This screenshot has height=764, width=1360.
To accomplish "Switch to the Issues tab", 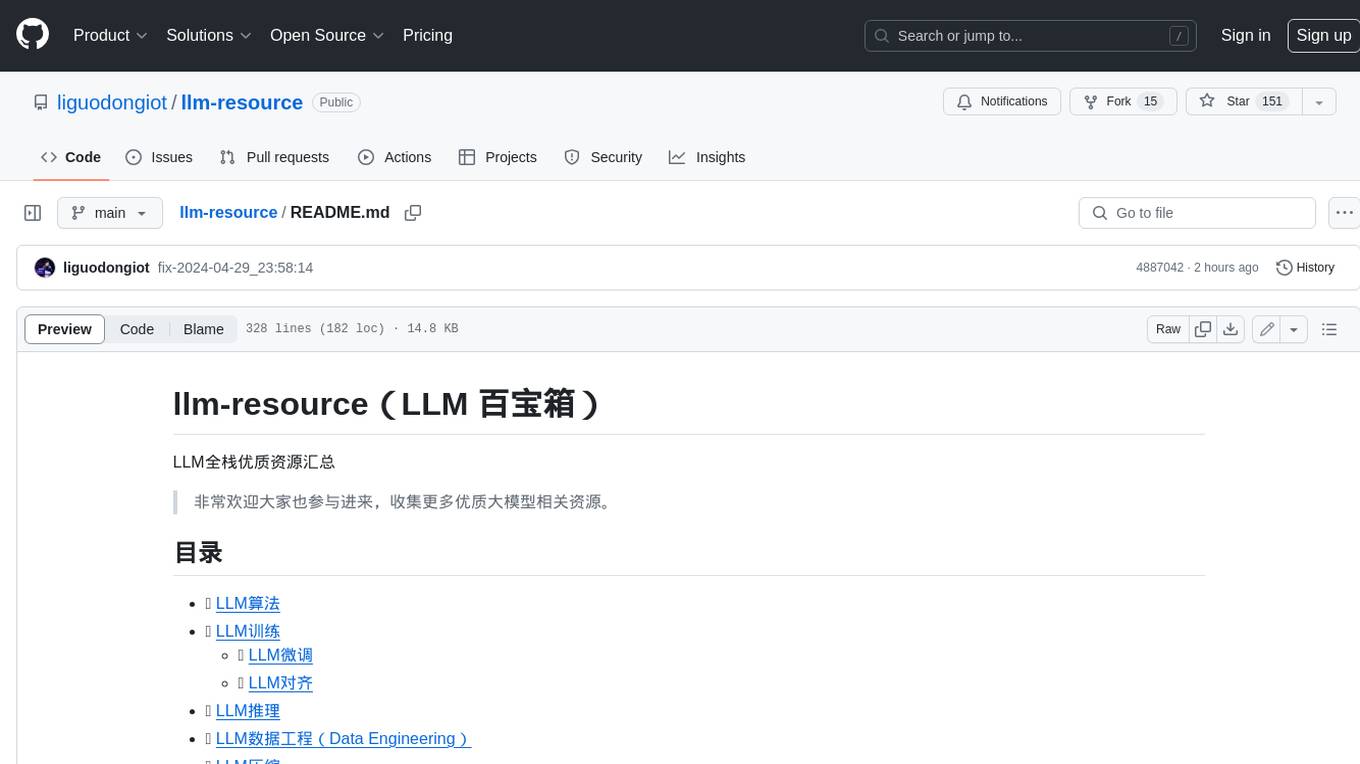I will pyautogui.click(x=159, y=157).
